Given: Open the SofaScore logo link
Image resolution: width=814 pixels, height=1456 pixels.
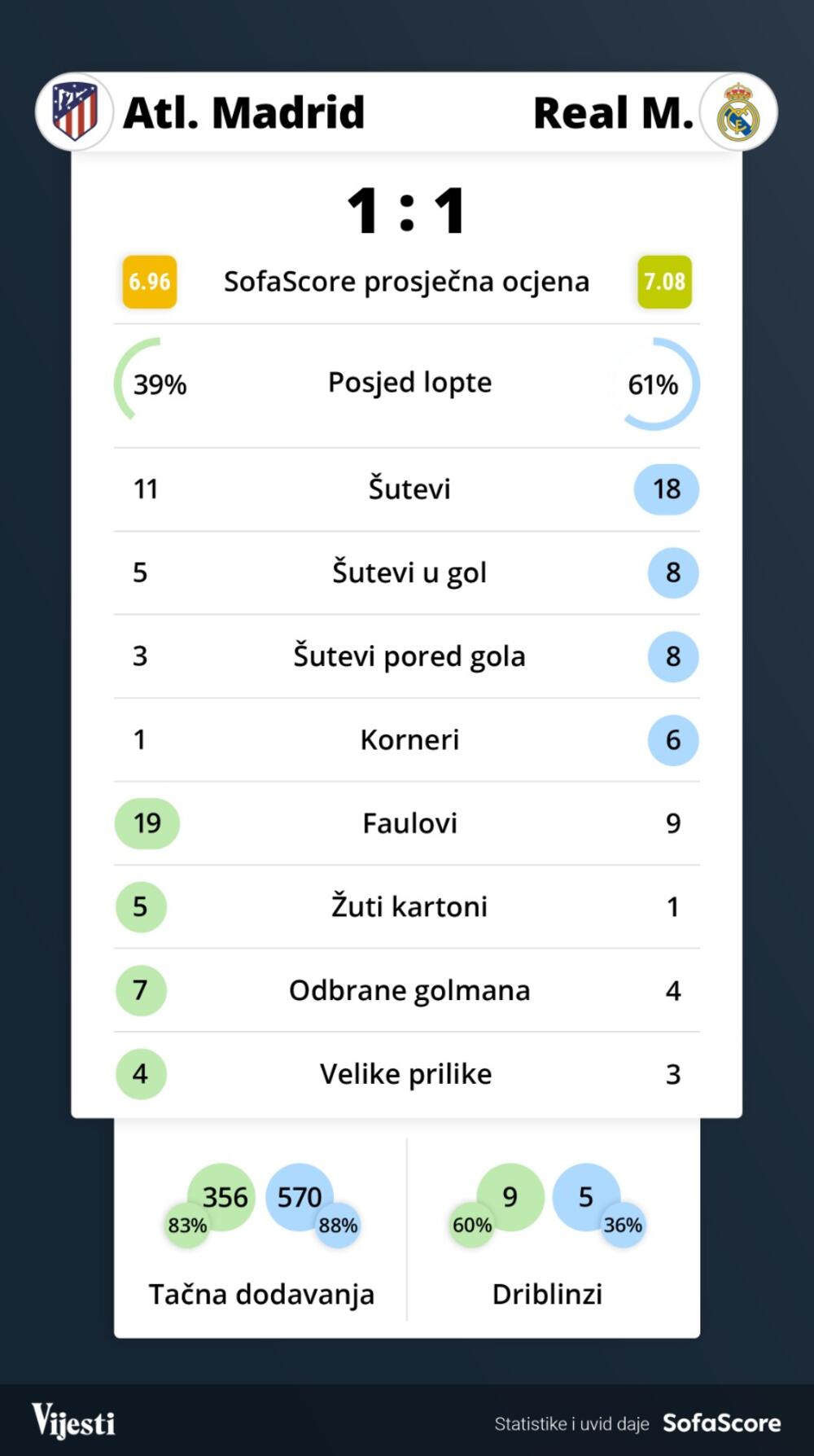Looking at the screenshot, I should click(x=721, y=1423).
